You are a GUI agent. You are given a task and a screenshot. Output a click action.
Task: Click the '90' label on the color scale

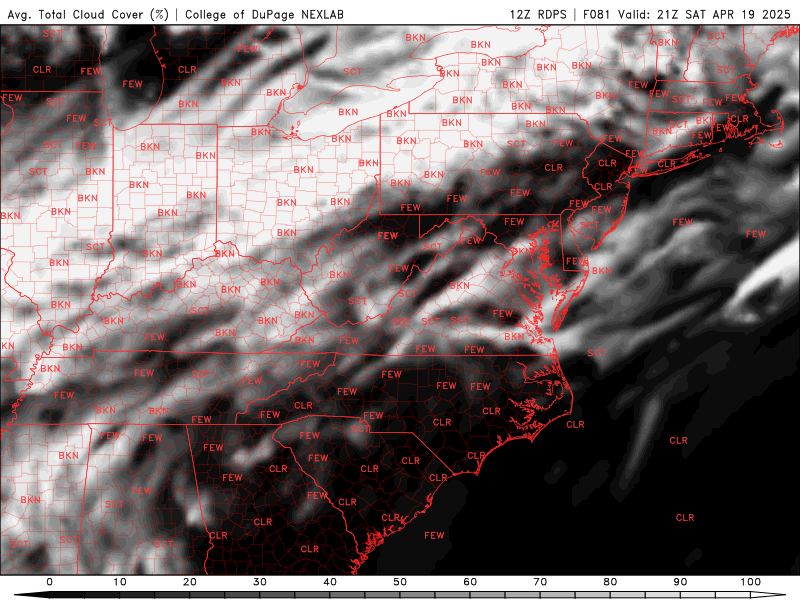(680, 582)
